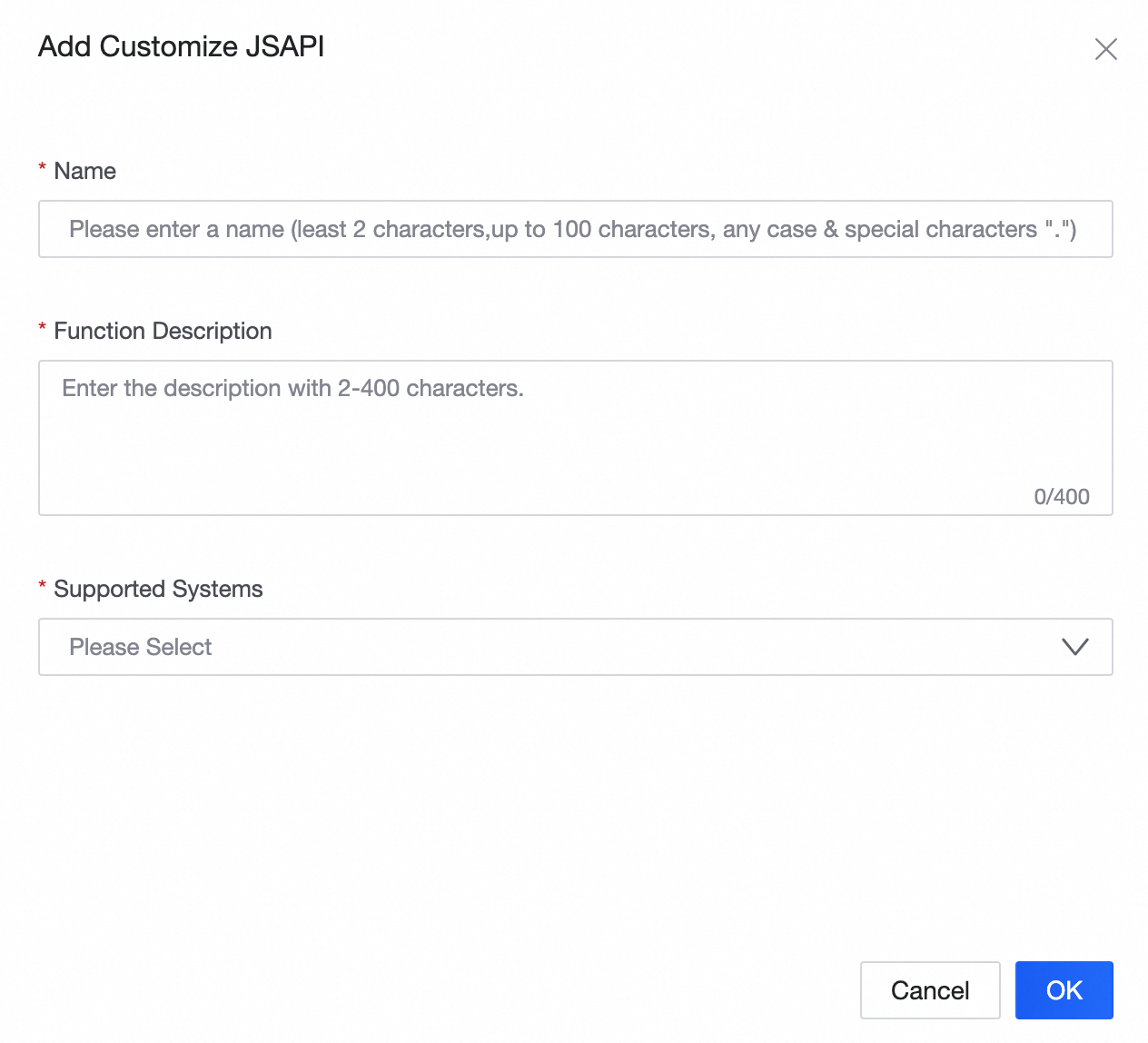Confirm the form by pressing OK

(x=1064, y=990)
